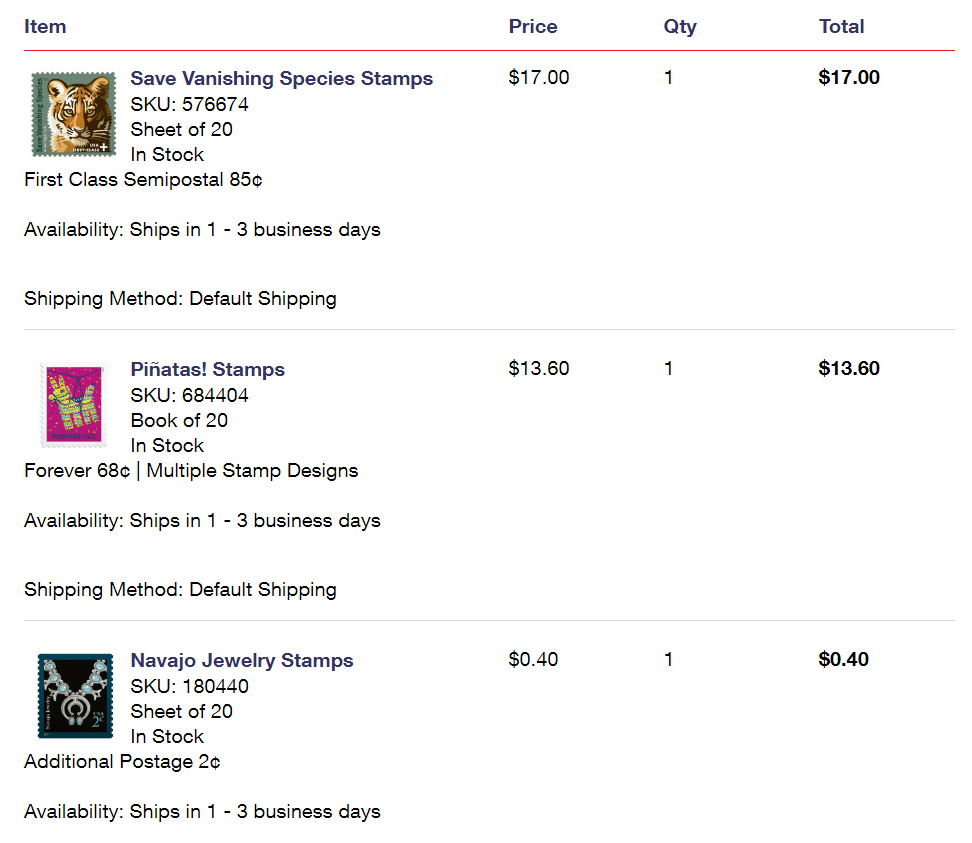Click the bold $13.60 total for Piñatas
972x843 pixels.
848,369
